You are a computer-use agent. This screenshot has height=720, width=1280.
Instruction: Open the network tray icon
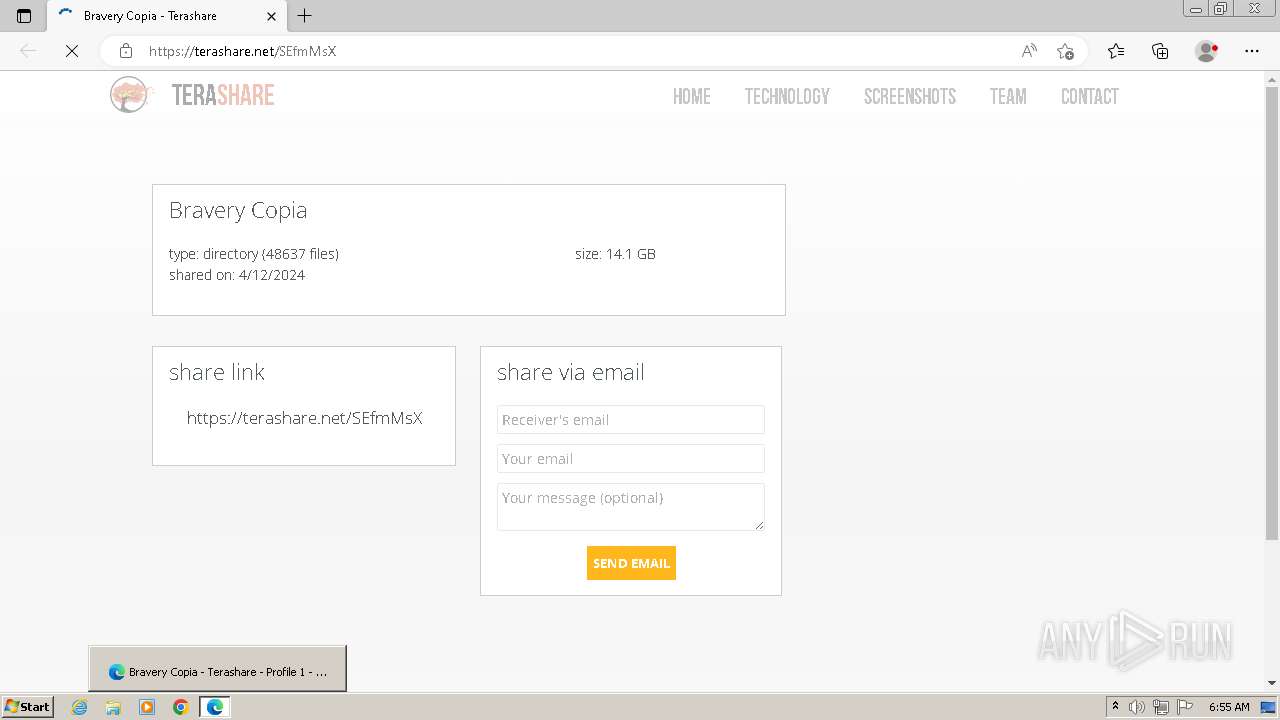coord(1161,707)
